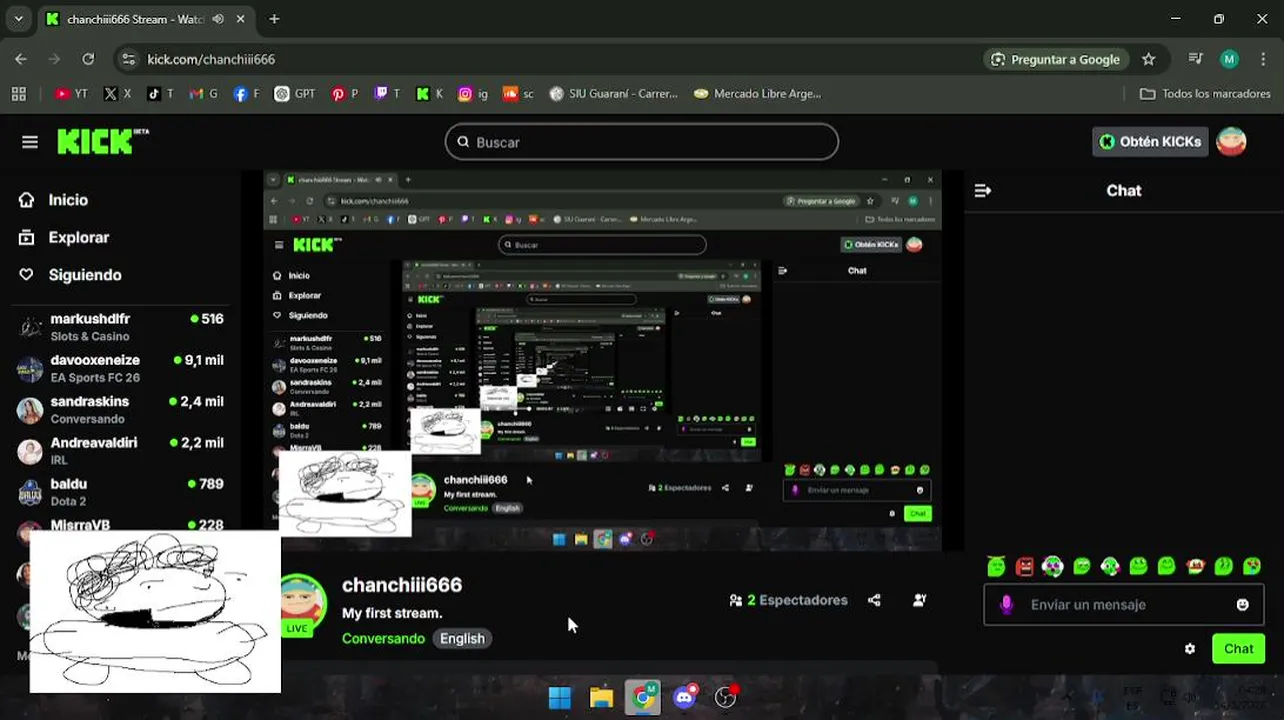
Task: Open the TikTok bookmark
Action: (160, 94)
